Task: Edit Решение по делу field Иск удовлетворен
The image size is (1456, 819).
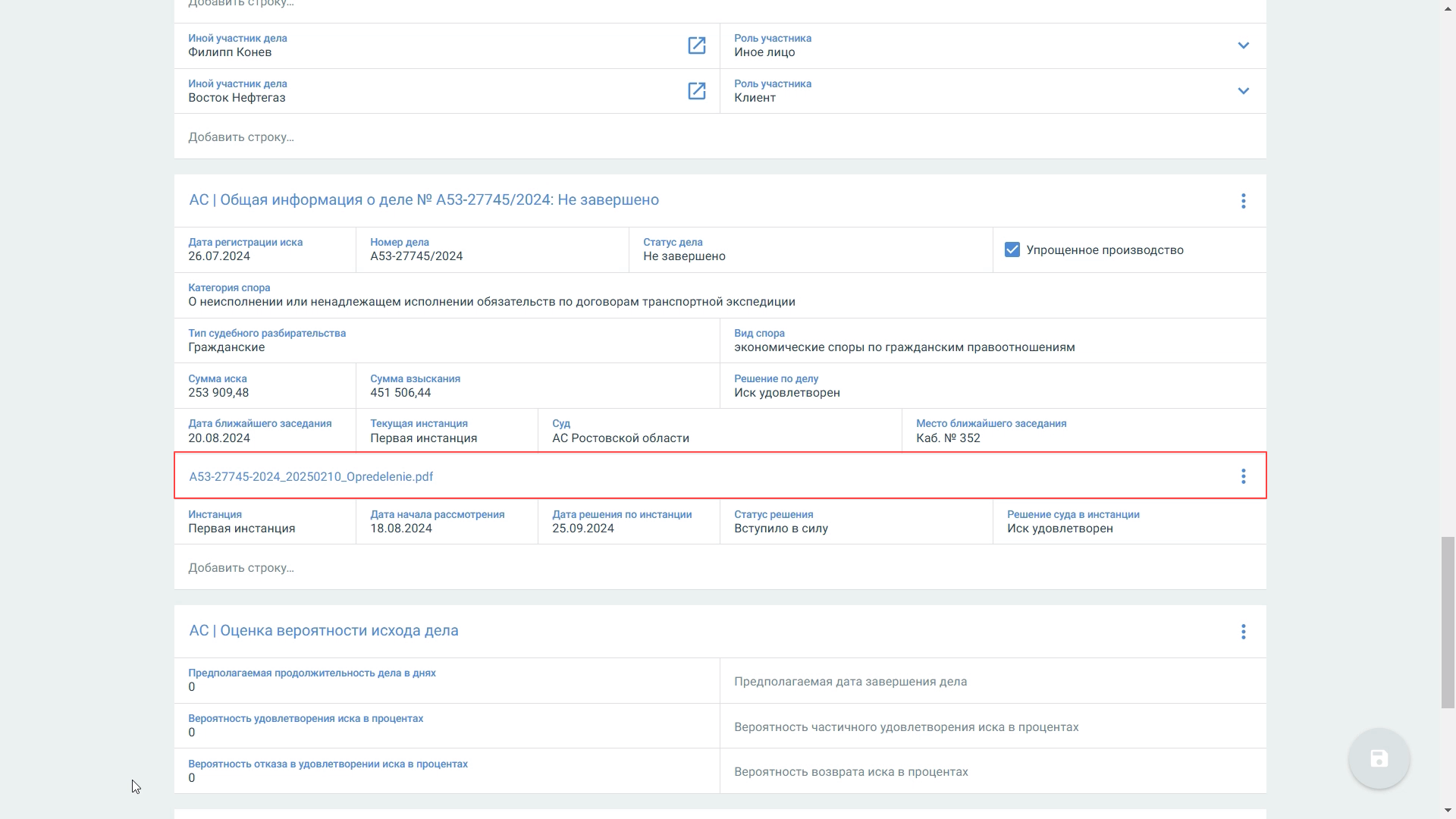Action: pyautogui.click(x=993, y=386)
